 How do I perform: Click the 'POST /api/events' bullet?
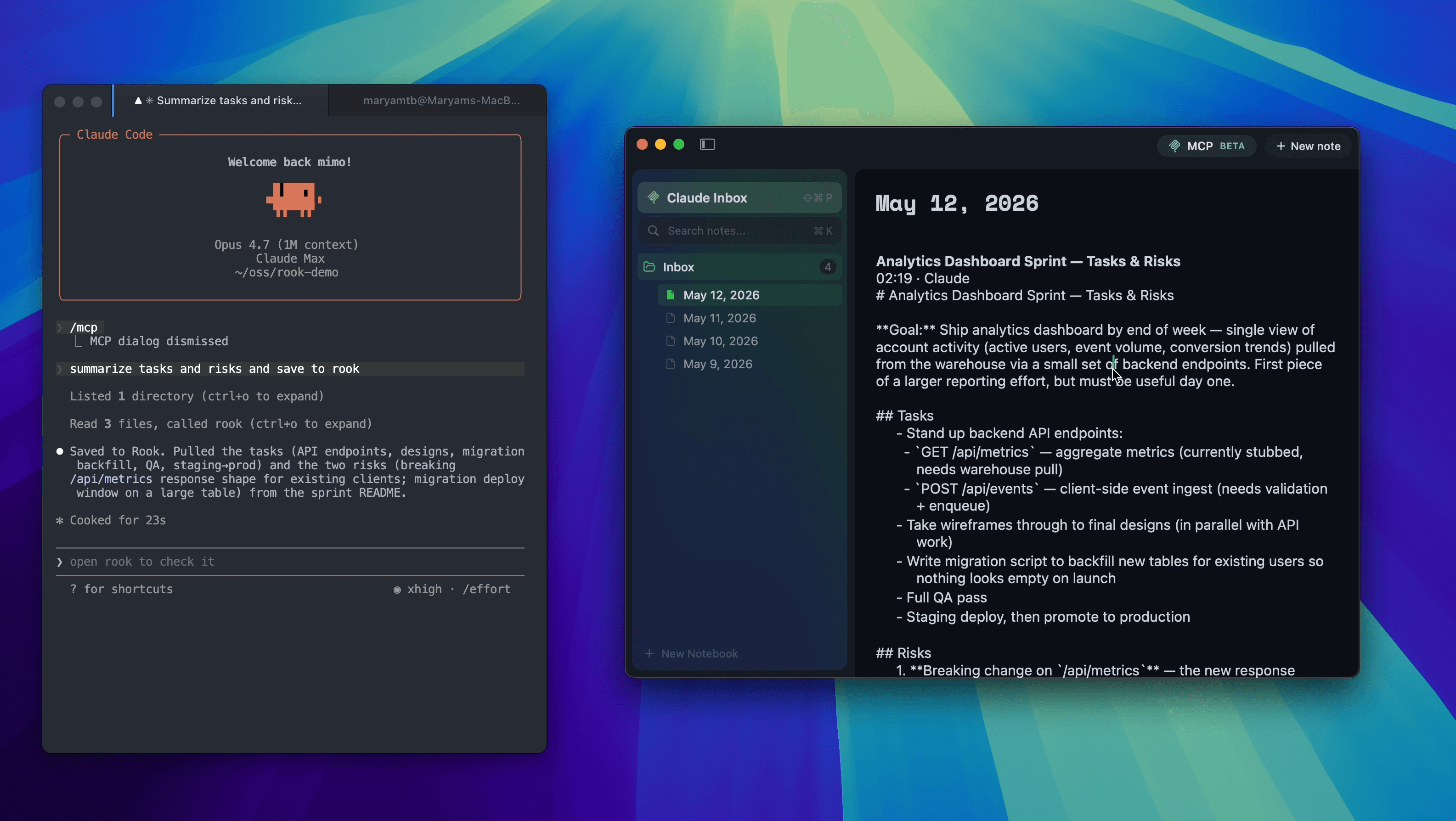click(x=1115, y=497)
